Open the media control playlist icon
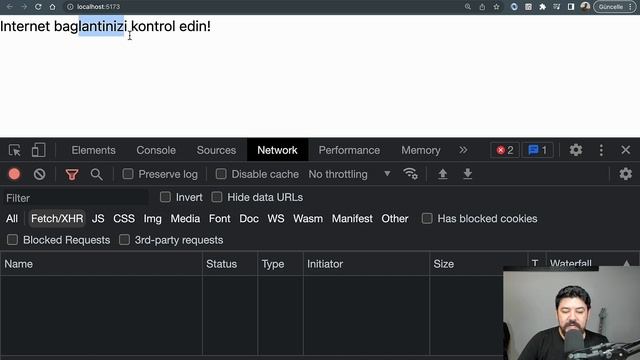Image resolution: width=640 pixels, height=360 pixels. [x=557, y=7]
